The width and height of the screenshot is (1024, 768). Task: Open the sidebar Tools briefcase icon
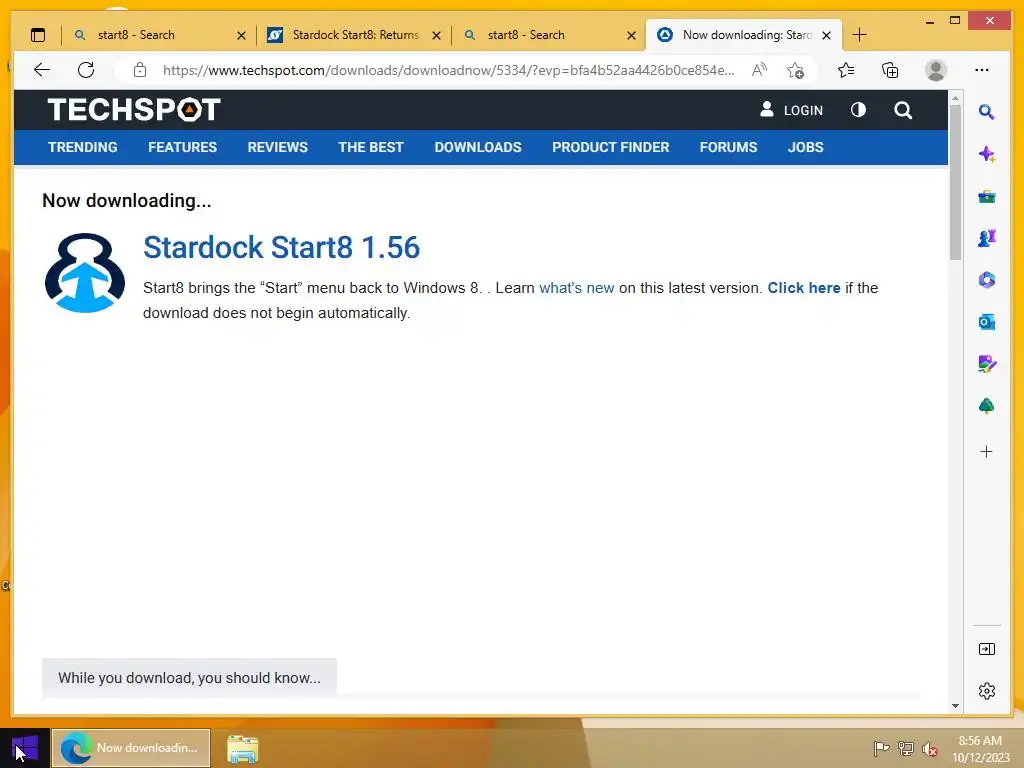tap(987, 196)
